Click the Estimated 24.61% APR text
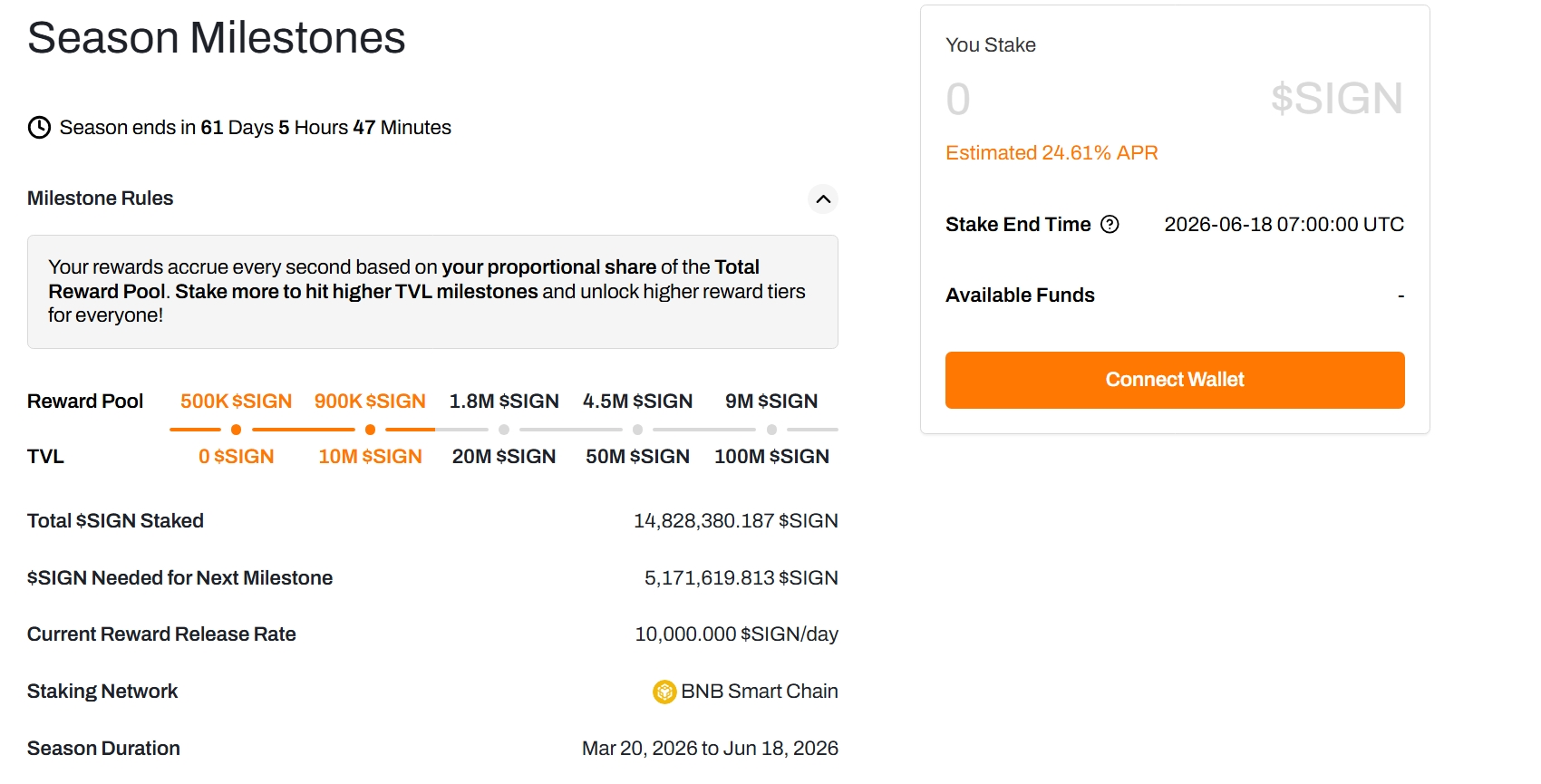This screenshot has width=1541, height=784. [x=1052, y=153]
